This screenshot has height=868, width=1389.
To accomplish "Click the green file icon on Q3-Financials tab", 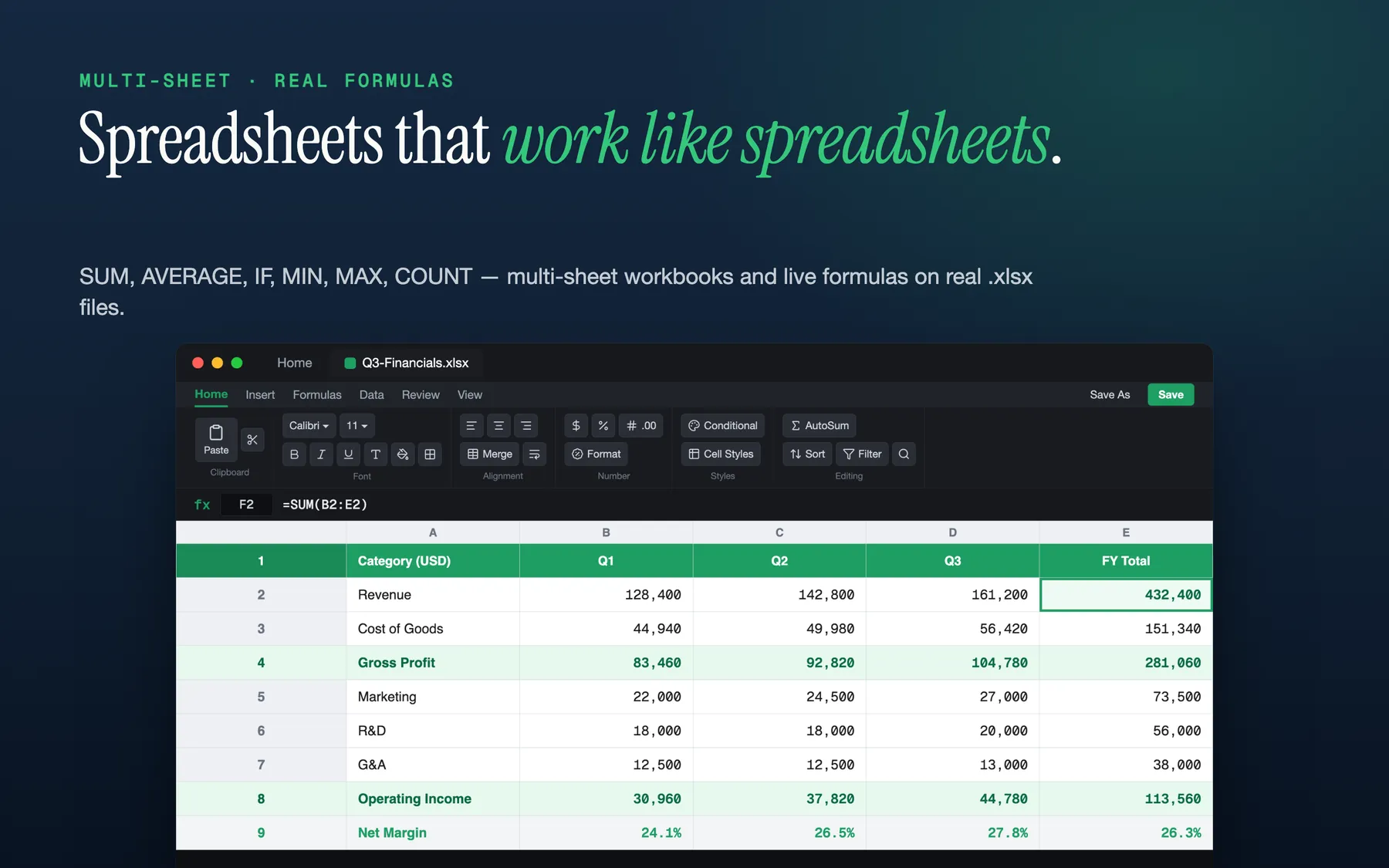I will (350, 363).
